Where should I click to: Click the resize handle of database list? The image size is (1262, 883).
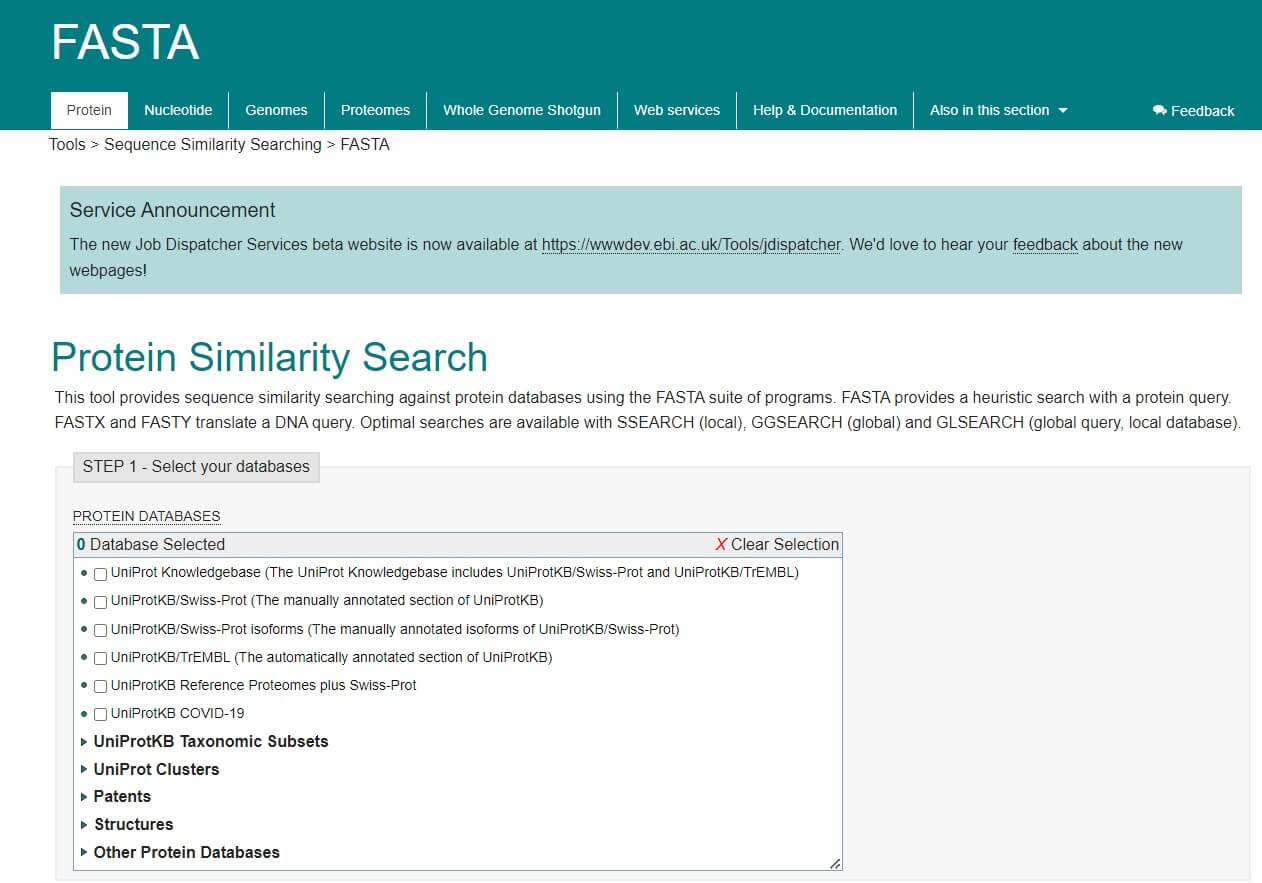tap(834, 862)
